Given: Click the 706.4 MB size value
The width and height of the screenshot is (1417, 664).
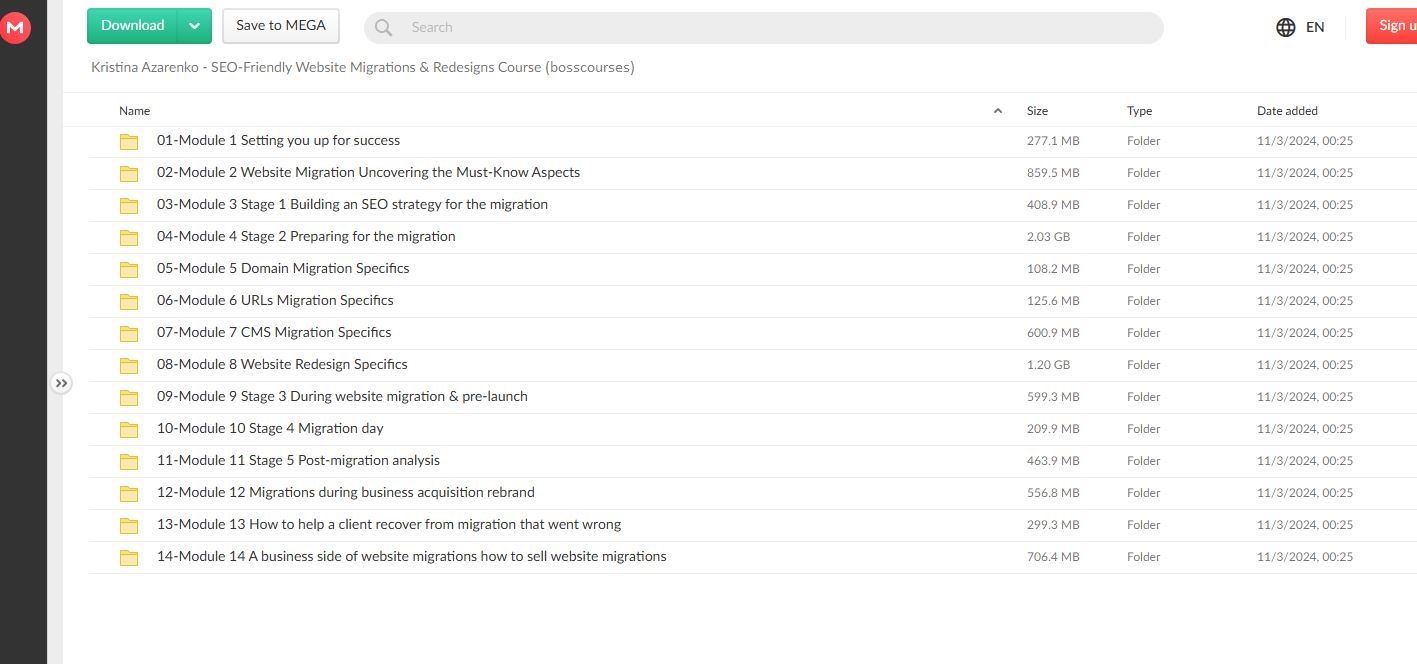Looking at the screenshot, I should pyautogui.click(x=1053, y=557).
